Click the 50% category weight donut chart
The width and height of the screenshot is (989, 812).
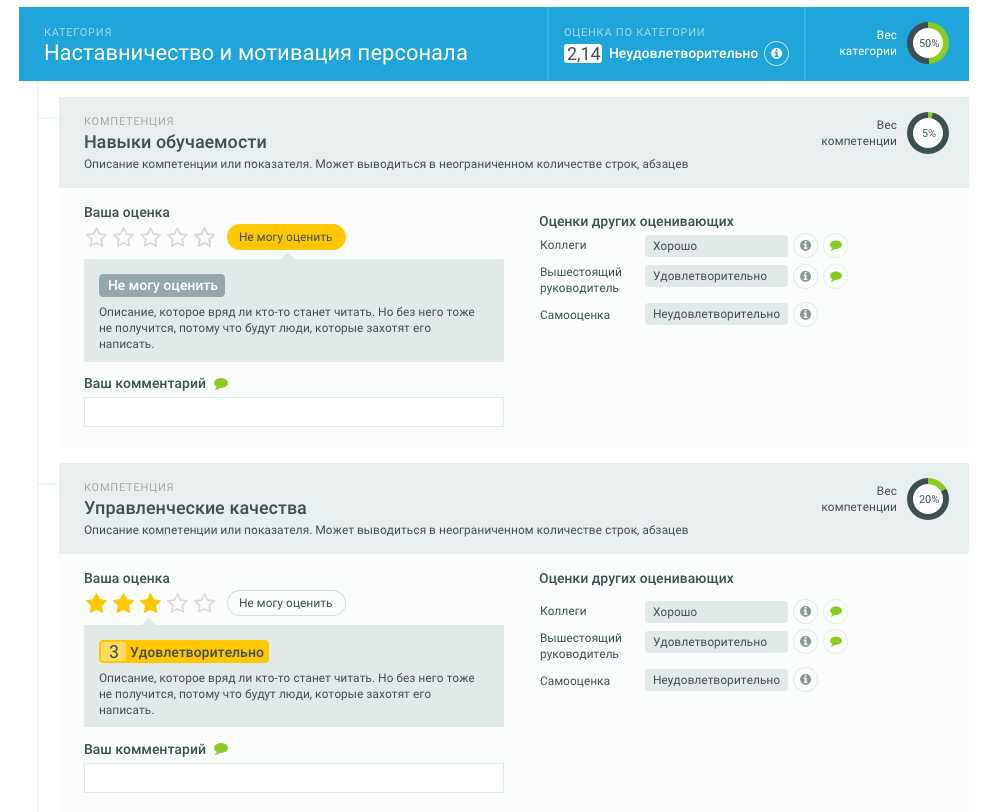(928, 44)
